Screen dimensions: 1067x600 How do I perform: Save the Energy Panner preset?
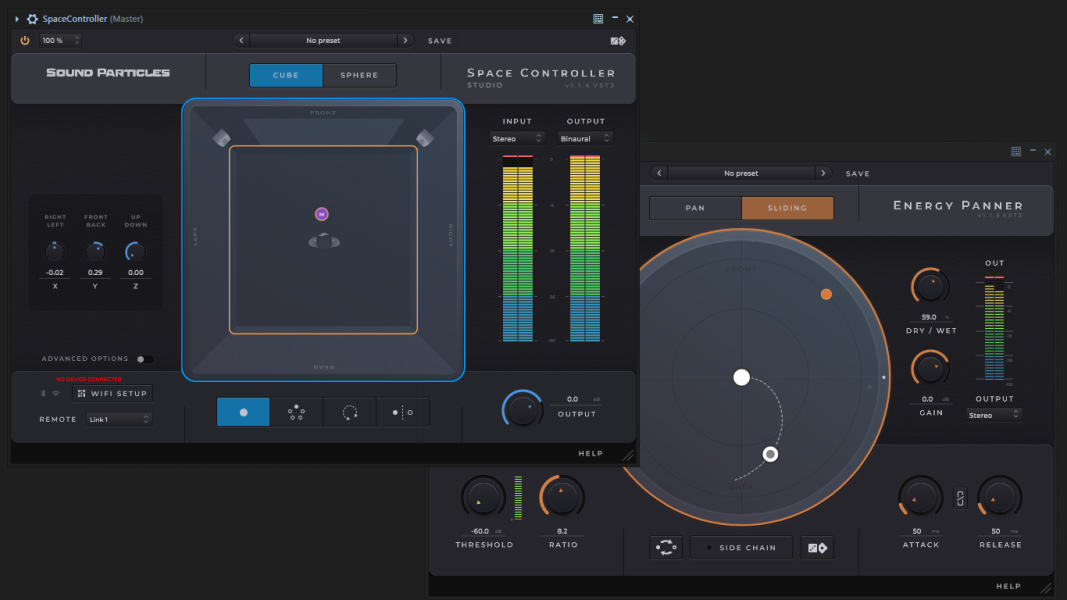[857, 173]
